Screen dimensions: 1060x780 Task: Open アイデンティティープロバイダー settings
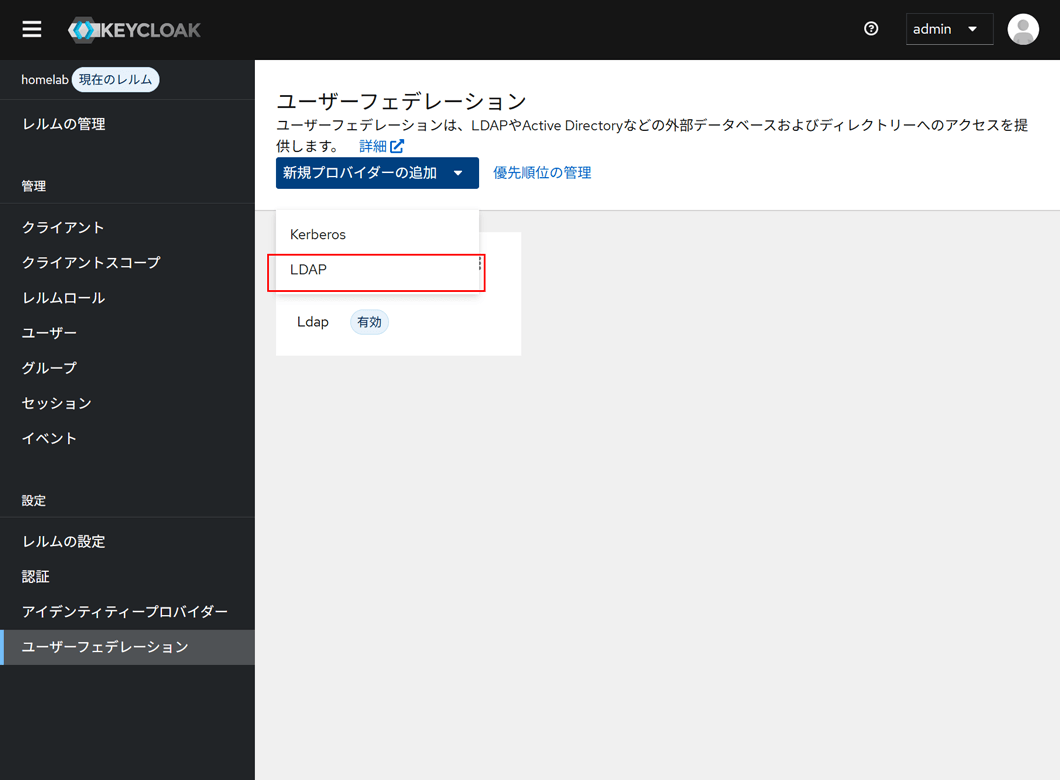click(x=125, y=611)
